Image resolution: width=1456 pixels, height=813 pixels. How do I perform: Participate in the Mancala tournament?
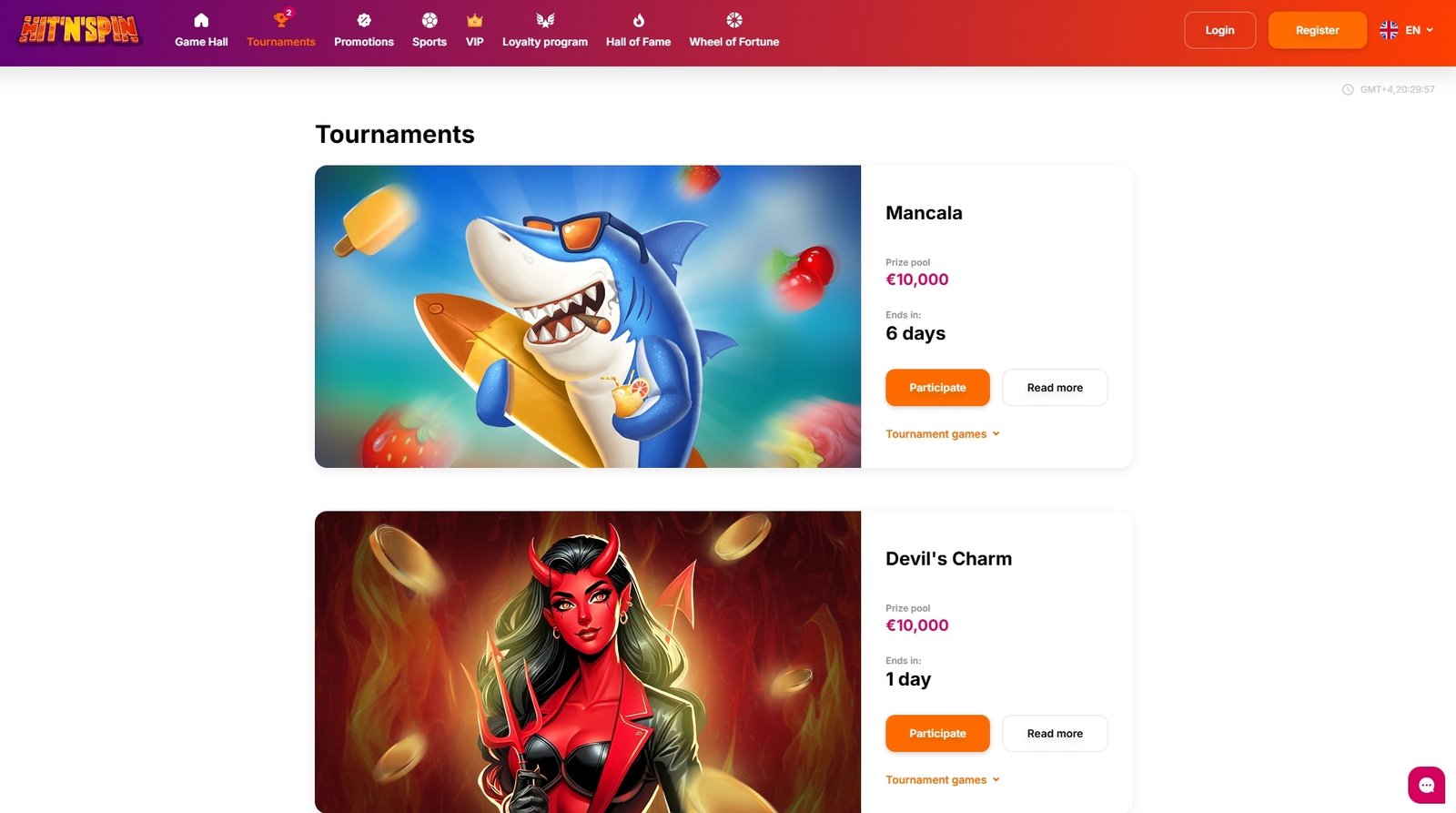click(937, 388)
